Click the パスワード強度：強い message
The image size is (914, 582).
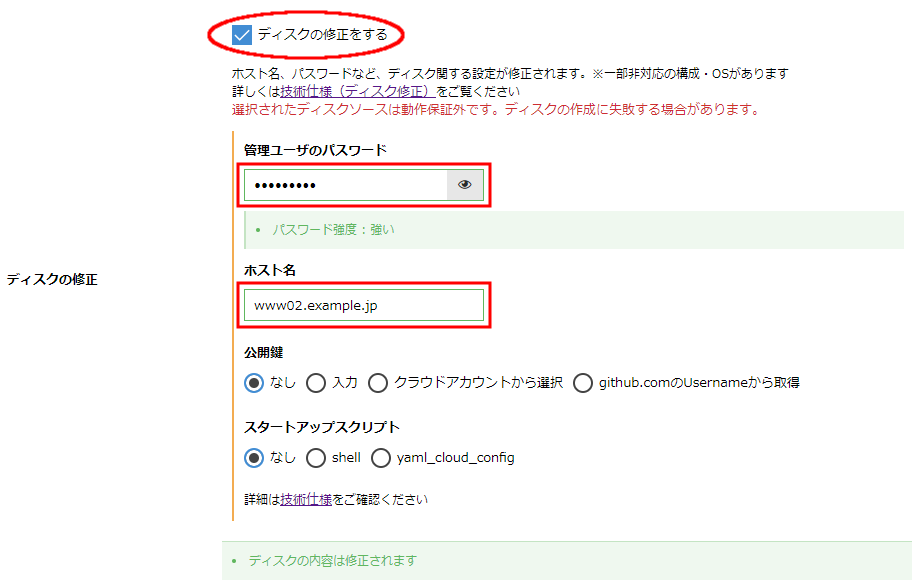333,230
